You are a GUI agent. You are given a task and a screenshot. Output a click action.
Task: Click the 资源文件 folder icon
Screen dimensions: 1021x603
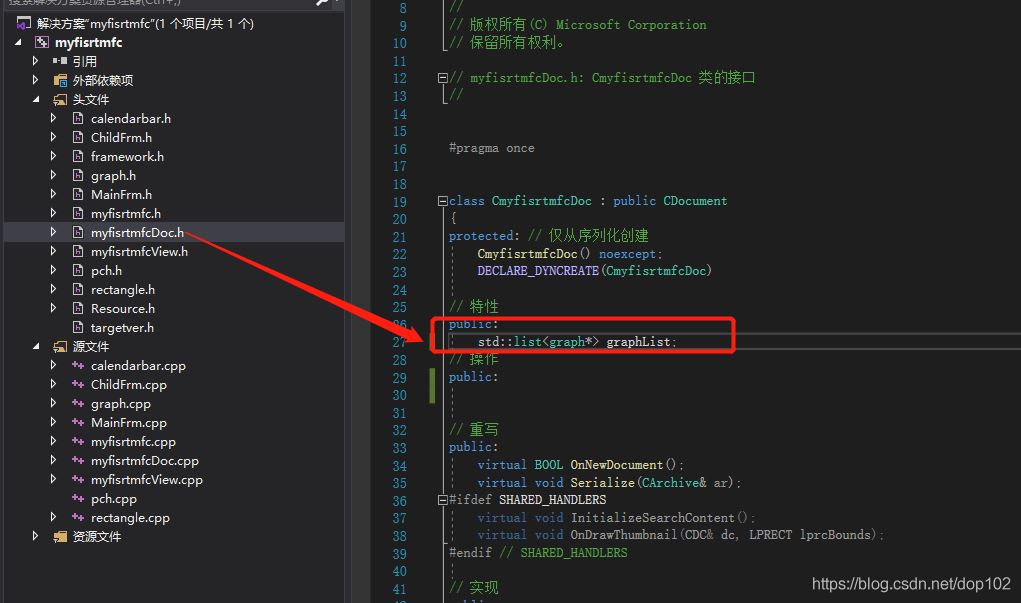tap(60, 537)
